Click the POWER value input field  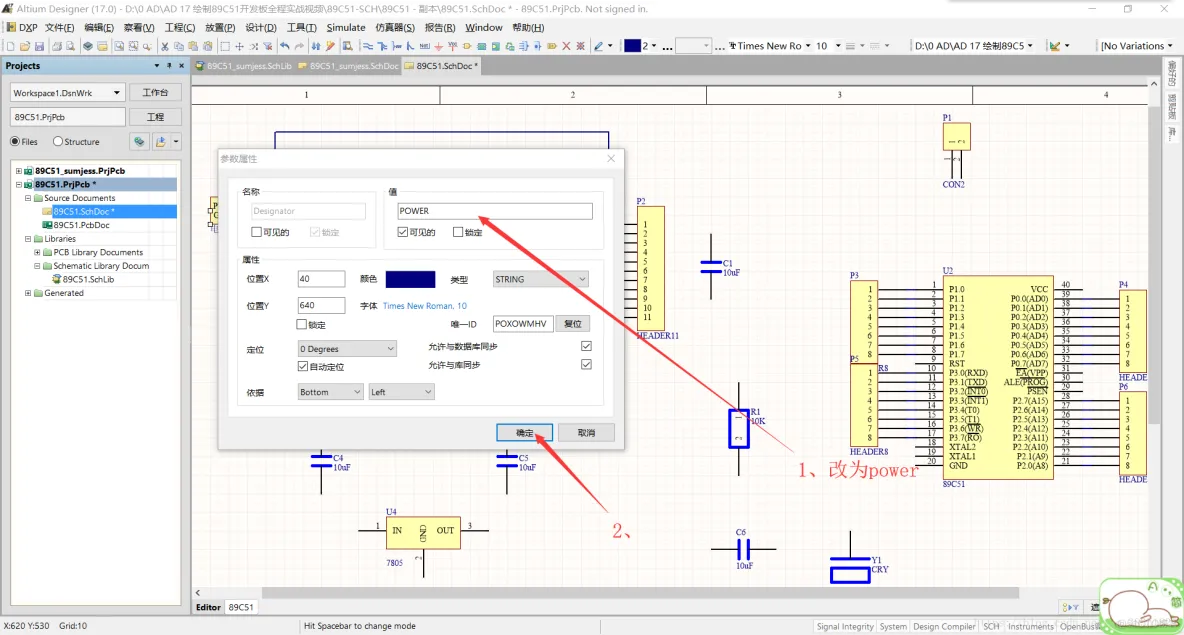pos(495,211)
